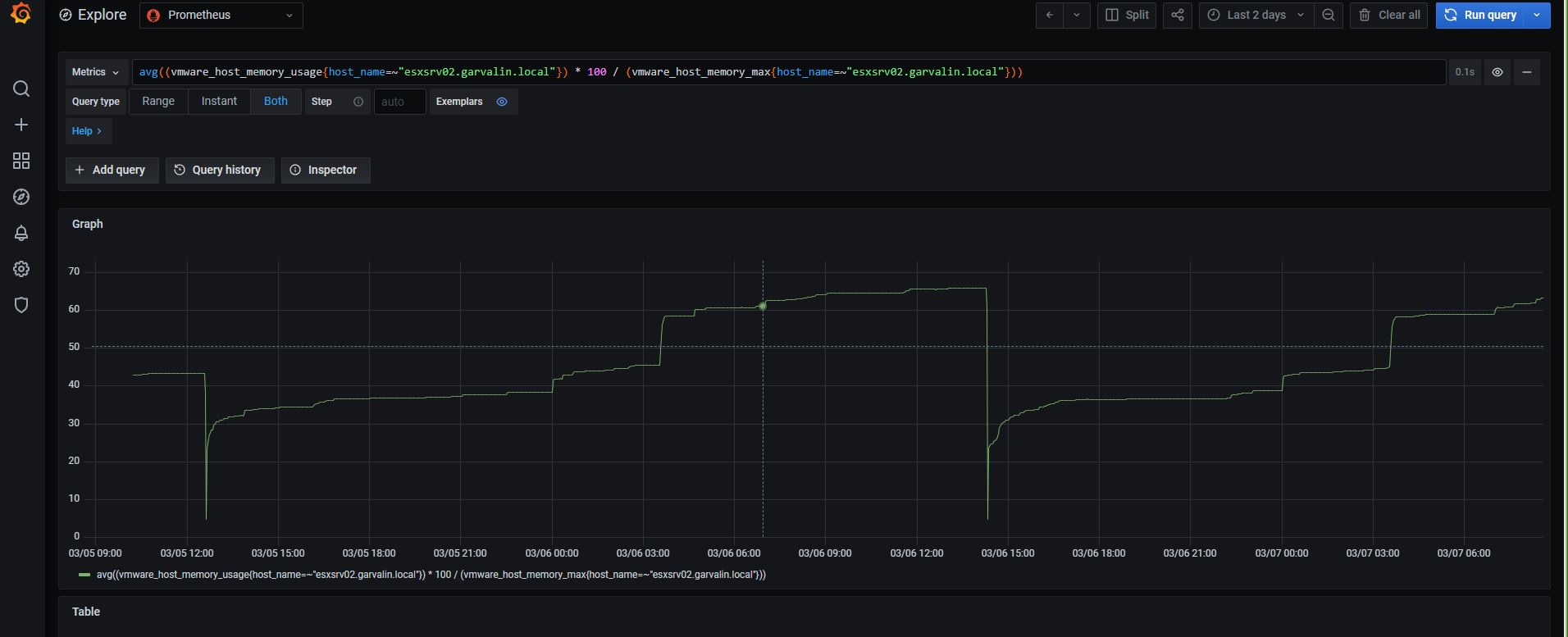The width and height of the screenshot is (1568, 637).
Task: Toggle the Exemplars eye switch
Action: (x=502, y=102)
